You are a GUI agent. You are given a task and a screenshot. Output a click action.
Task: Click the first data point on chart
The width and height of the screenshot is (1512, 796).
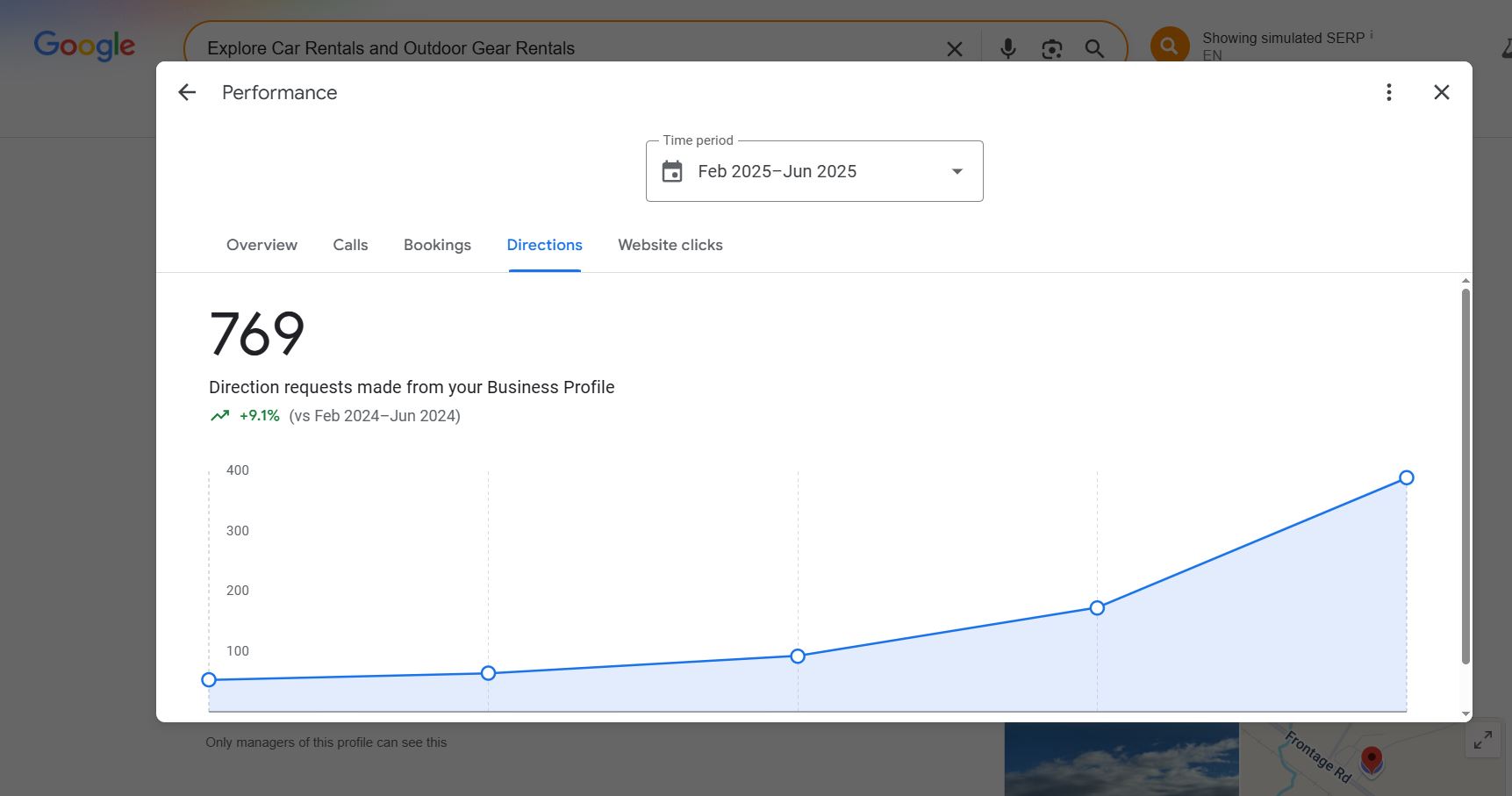pyautogui.click(x=209, y=679)
